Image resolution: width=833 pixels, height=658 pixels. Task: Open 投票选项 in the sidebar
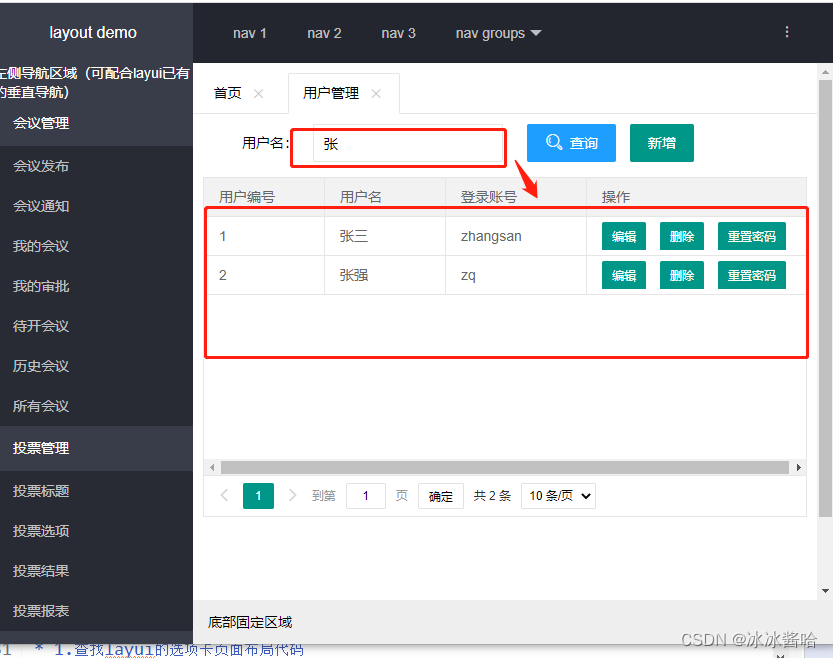[x=96, y=531]
